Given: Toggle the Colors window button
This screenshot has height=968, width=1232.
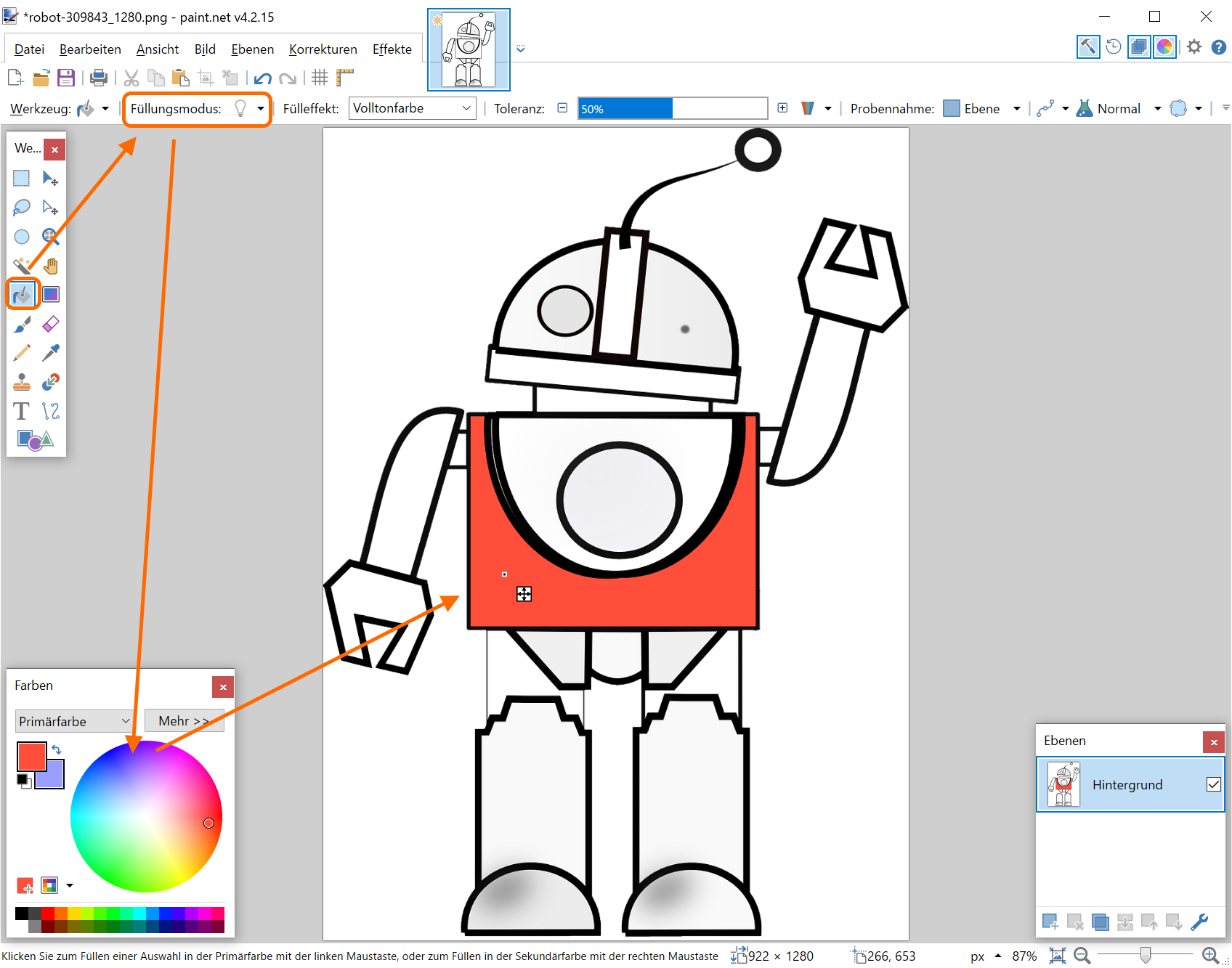Looking at the screenshot, I should [x=1164, y=47].
